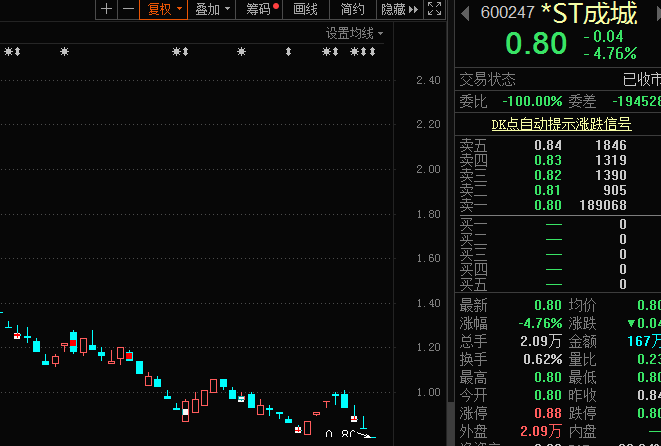Click 卖二 price 0.81
661x446 pixels.
(548, 190)
